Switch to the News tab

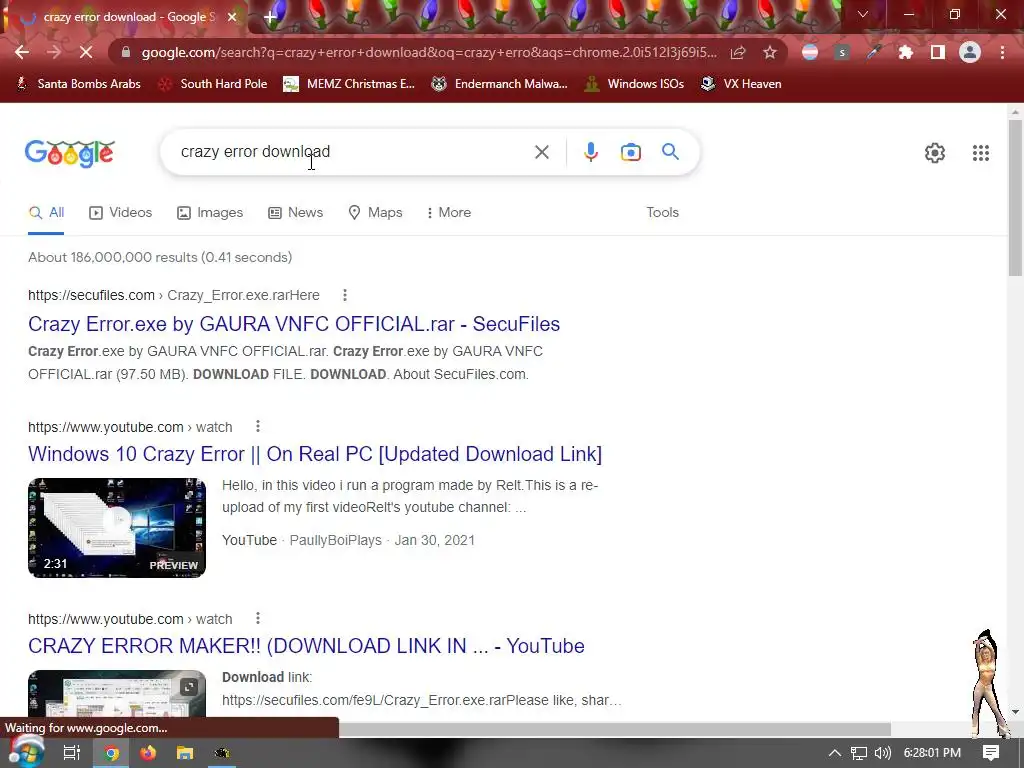click(296, 212)
